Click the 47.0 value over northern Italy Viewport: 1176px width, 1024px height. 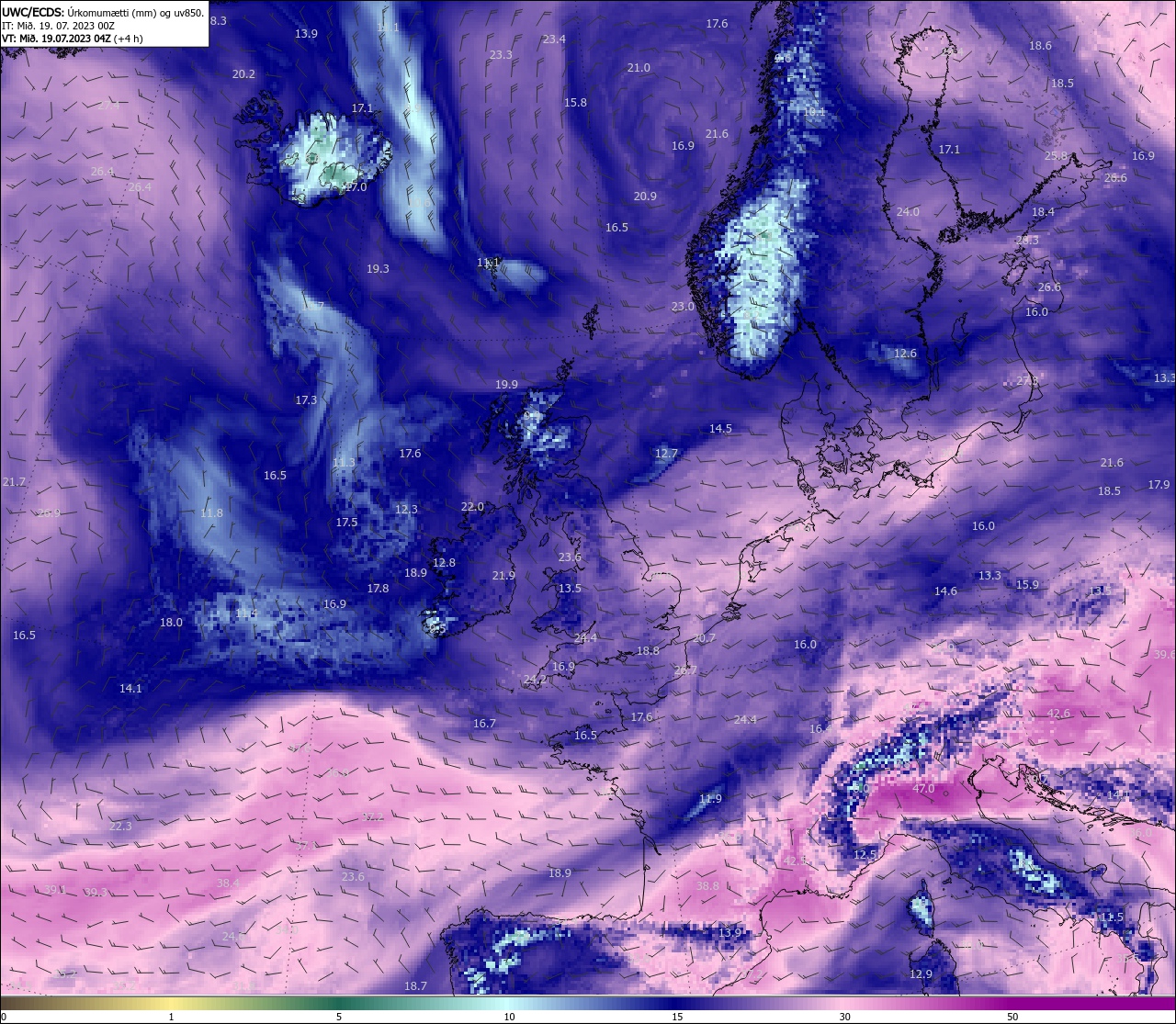coord(923,788)
